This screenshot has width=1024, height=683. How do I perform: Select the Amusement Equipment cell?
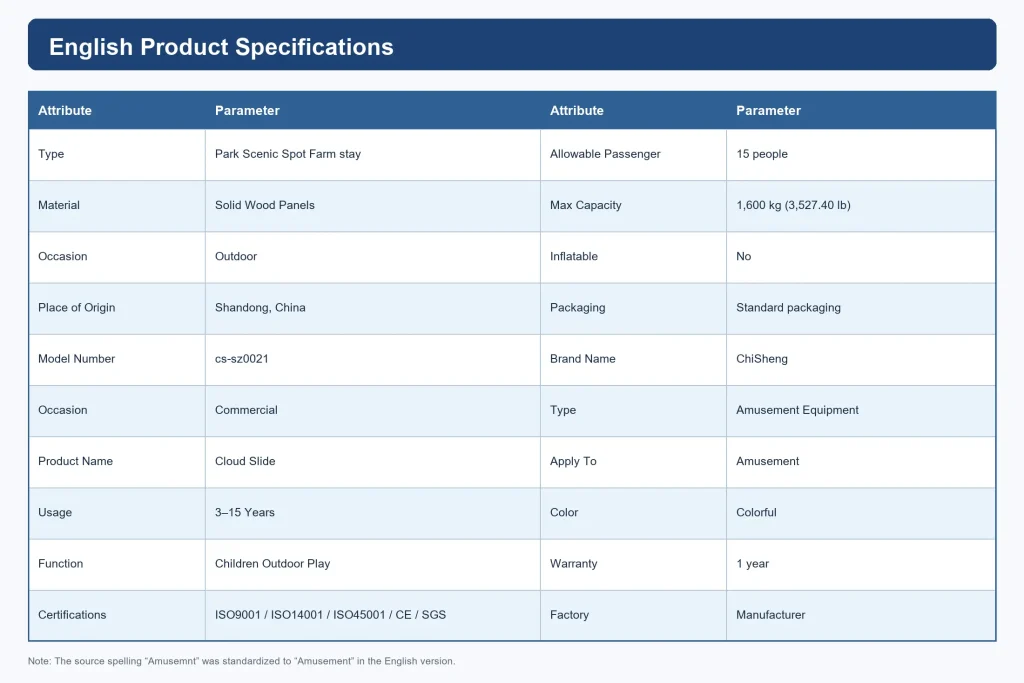pos(861,411)
